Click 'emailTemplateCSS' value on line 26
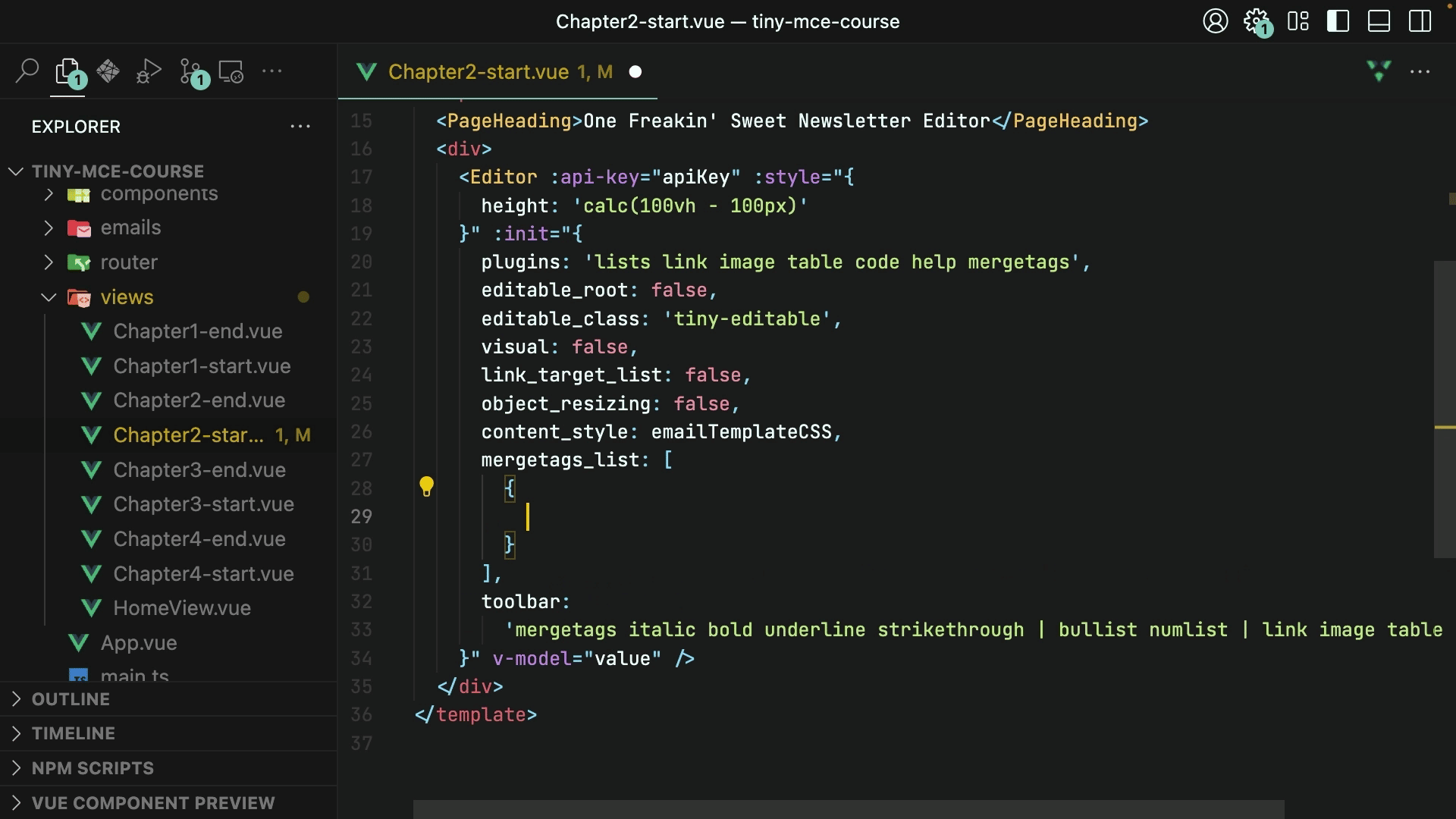This screenshot has height=819, width=1456. 741,431
